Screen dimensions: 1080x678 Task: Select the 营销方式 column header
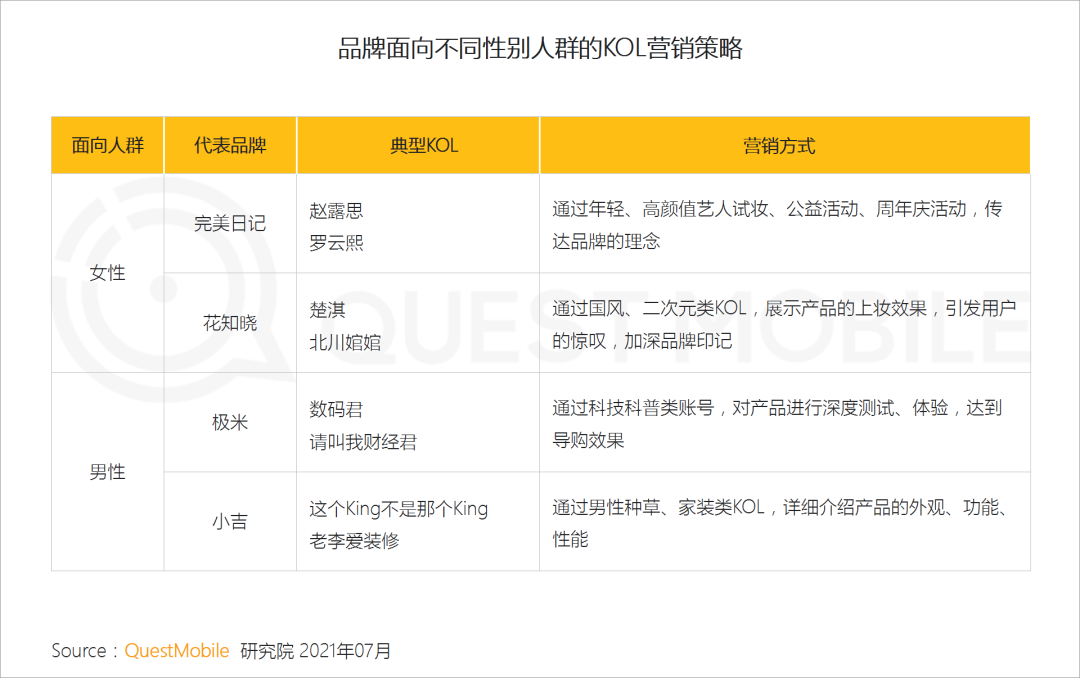[x=785, y=145]
